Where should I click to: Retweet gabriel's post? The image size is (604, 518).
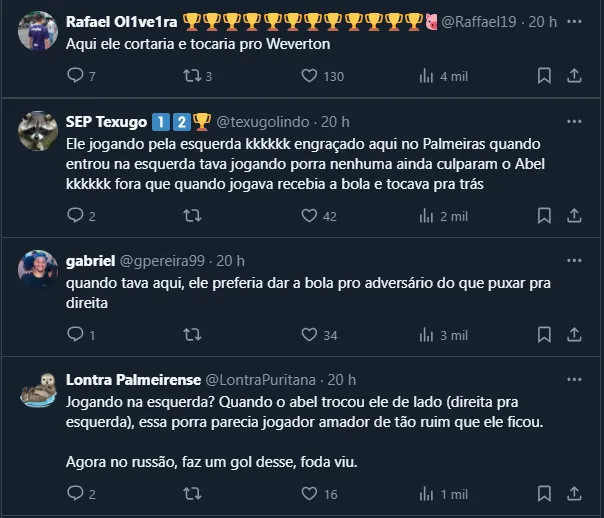pos(193,335)
